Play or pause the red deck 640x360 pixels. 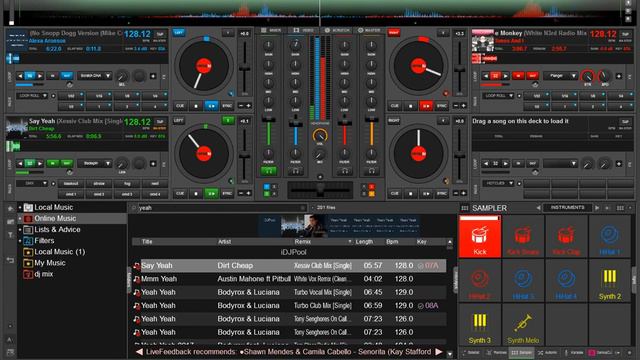click(426, 106)
